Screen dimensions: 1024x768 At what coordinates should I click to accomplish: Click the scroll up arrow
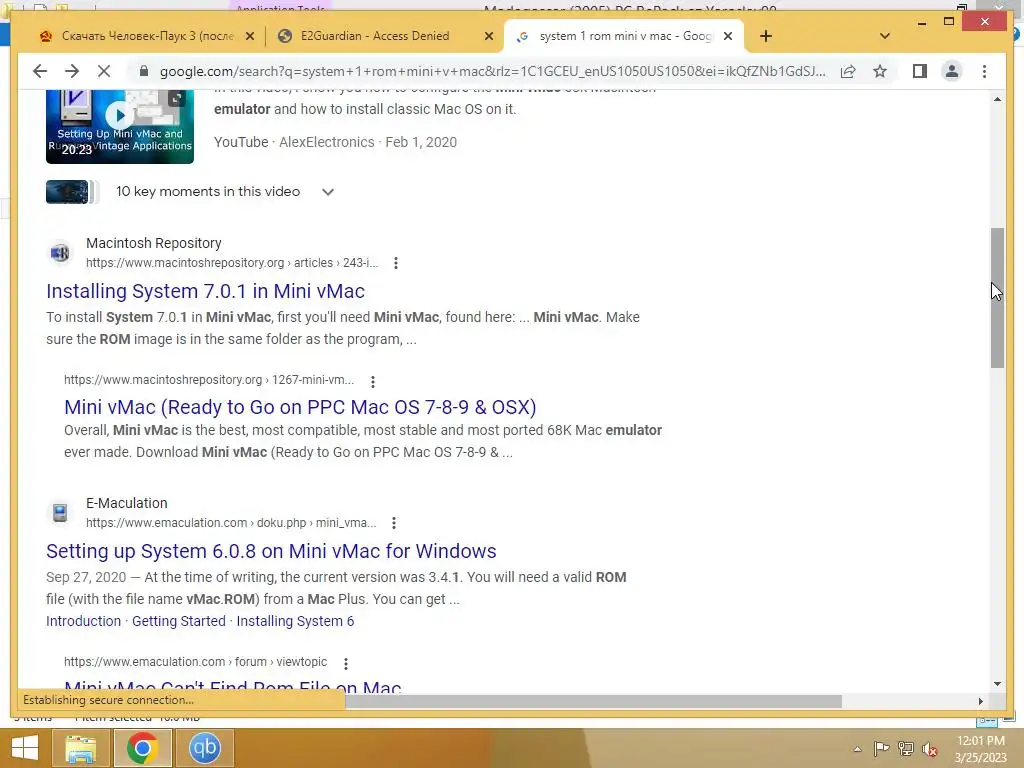(997, 99)
